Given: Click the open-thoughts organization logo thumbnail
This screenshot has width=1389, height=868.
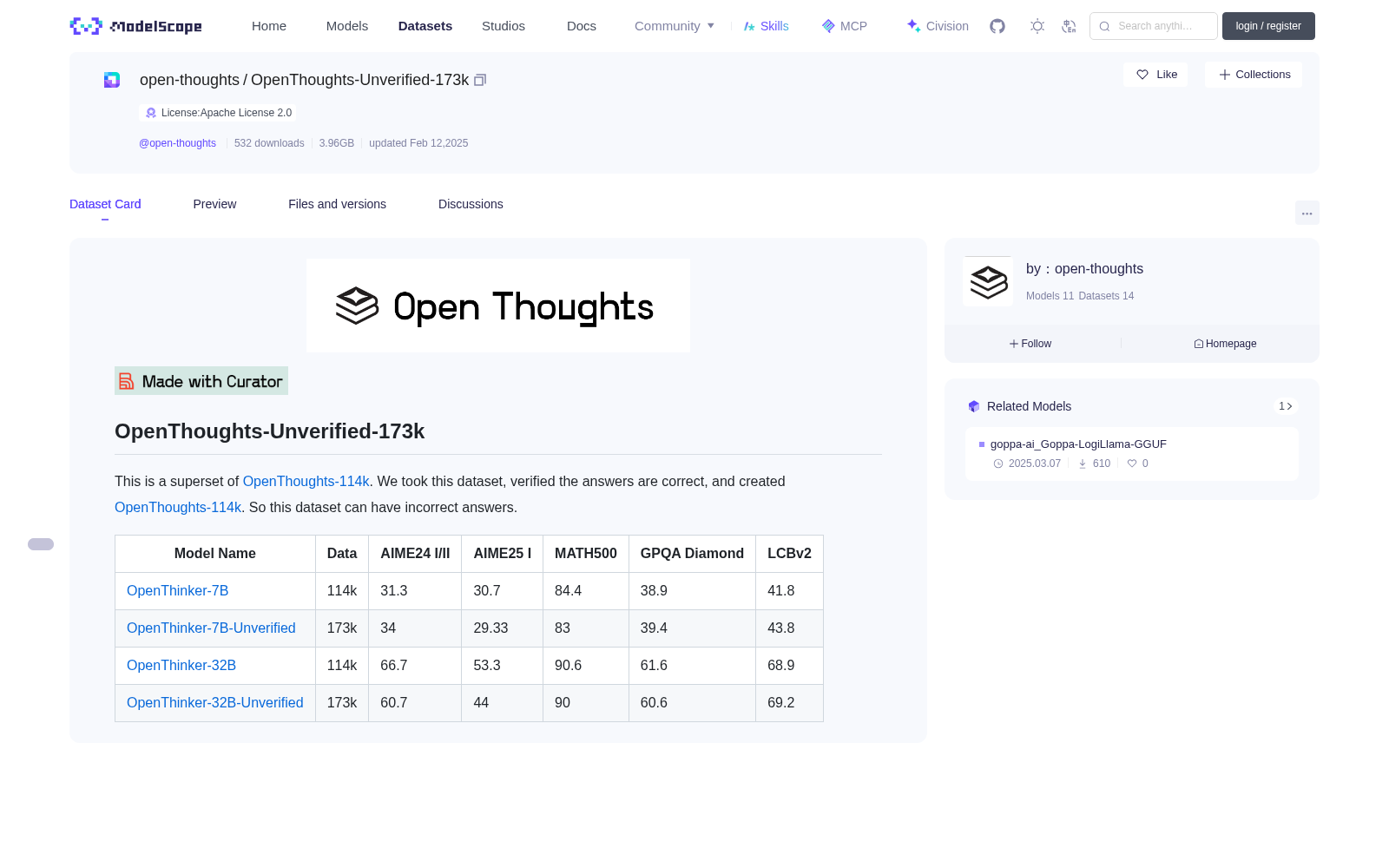Looking at the screenshot, I should click(988, 281).
